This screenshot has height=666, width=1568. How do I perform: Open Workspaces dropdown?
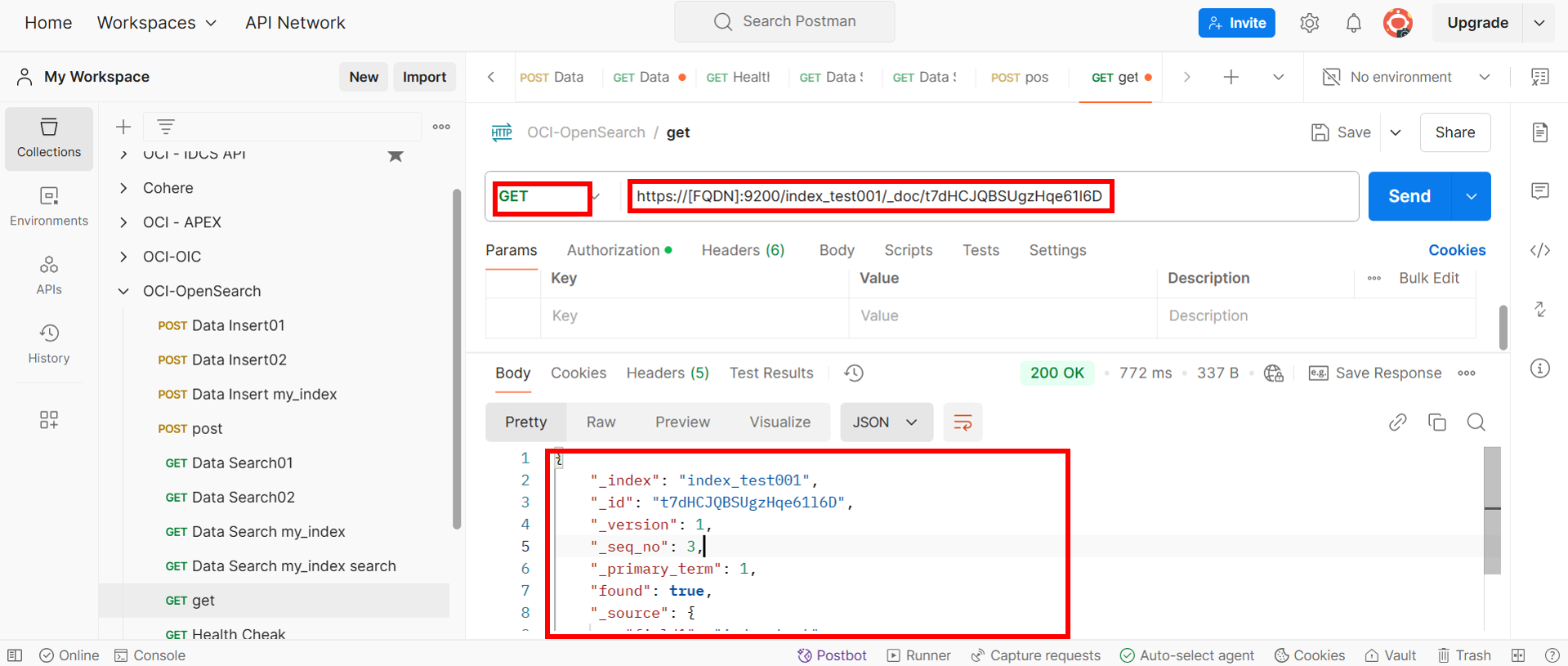tap(157, 23)
